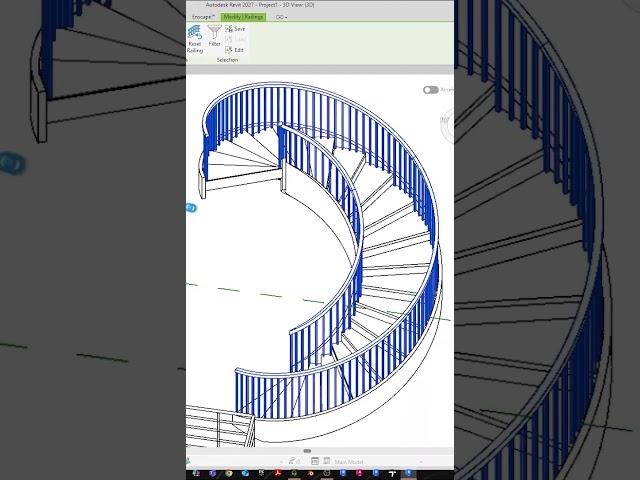Viewport: 640px width, 480px height.
Task: Open Adobe Acrobat from the taskbar
Action: (x=278, y=473)
